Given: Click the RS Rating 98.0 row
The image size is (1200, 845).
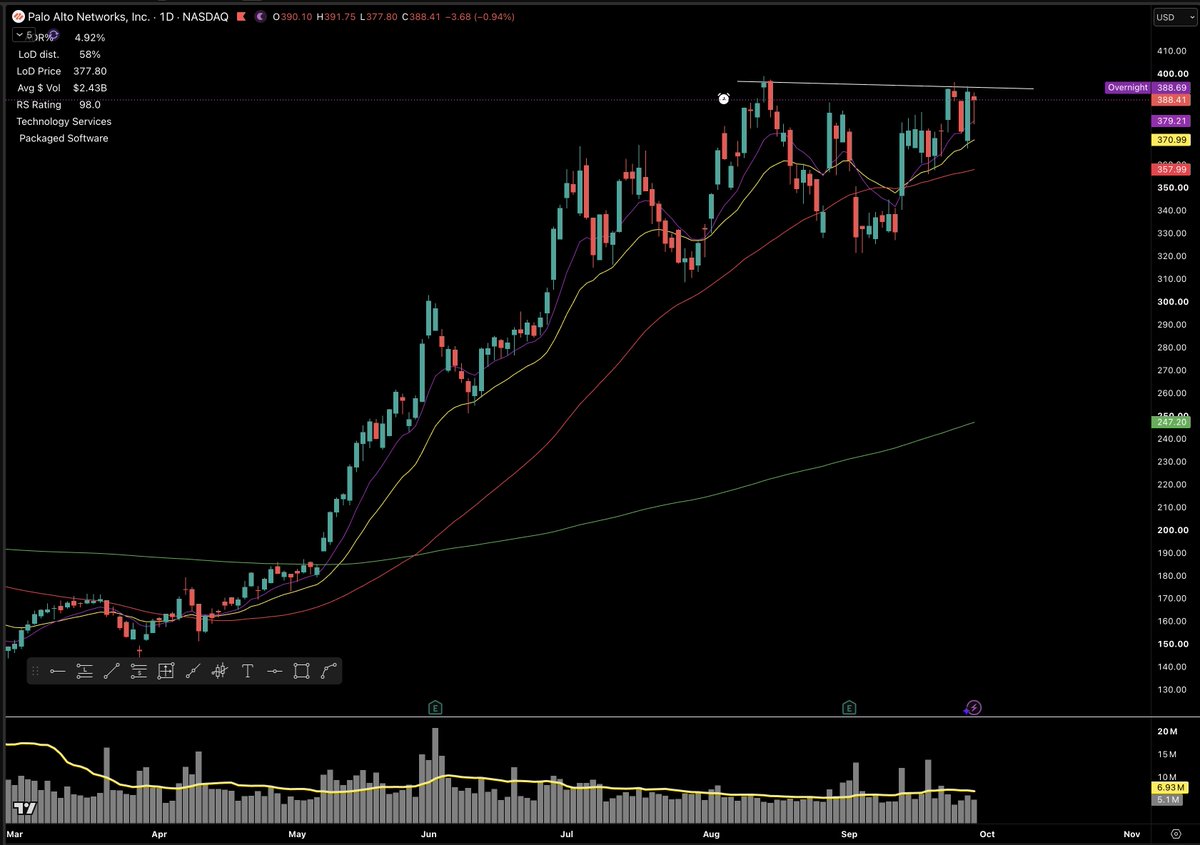Looking at the screenshot, I should (x=58, y=104).
